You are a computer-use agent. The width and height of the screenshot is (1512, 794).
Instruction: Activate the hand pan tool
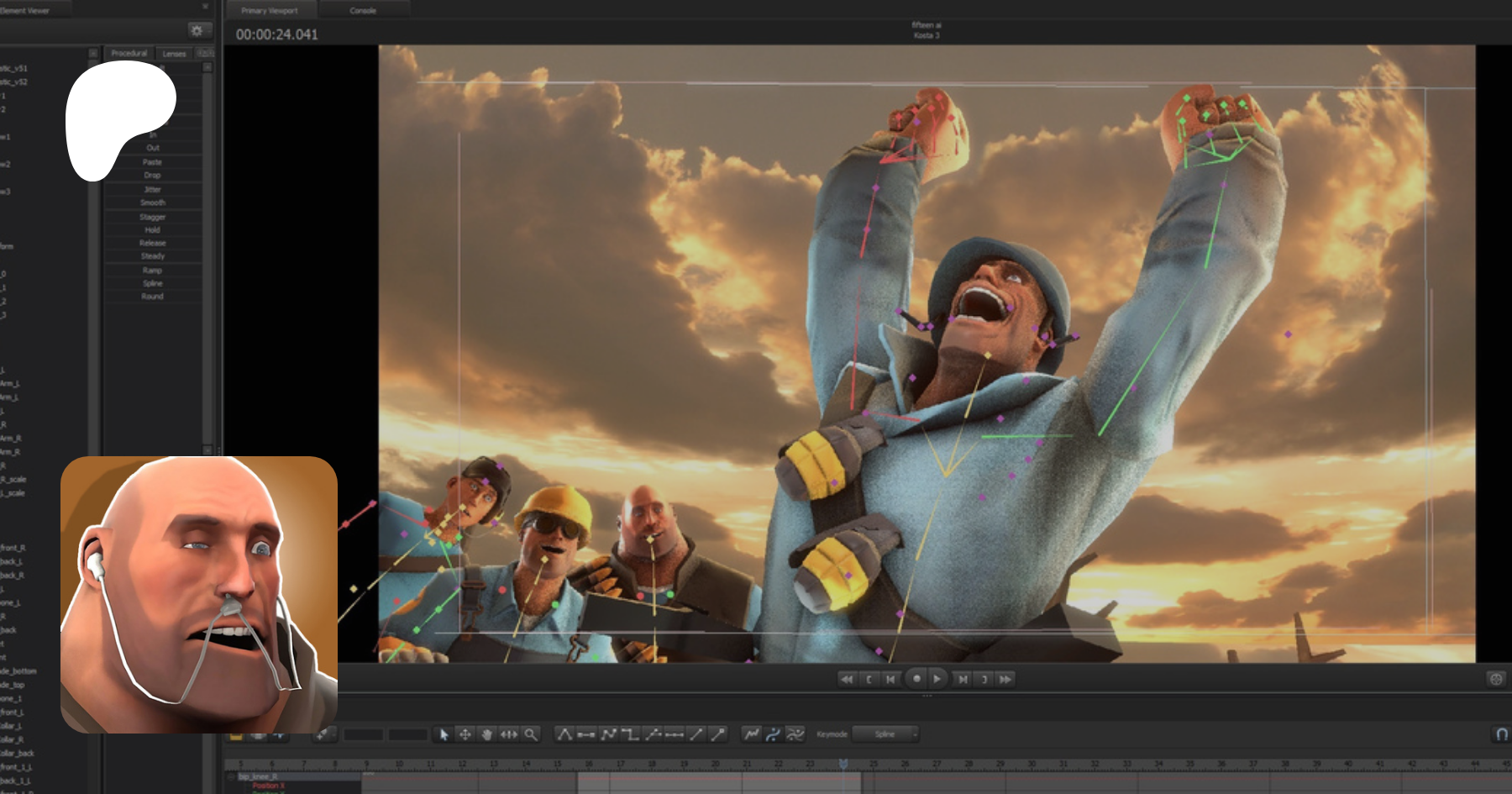(x=487, y=734)
